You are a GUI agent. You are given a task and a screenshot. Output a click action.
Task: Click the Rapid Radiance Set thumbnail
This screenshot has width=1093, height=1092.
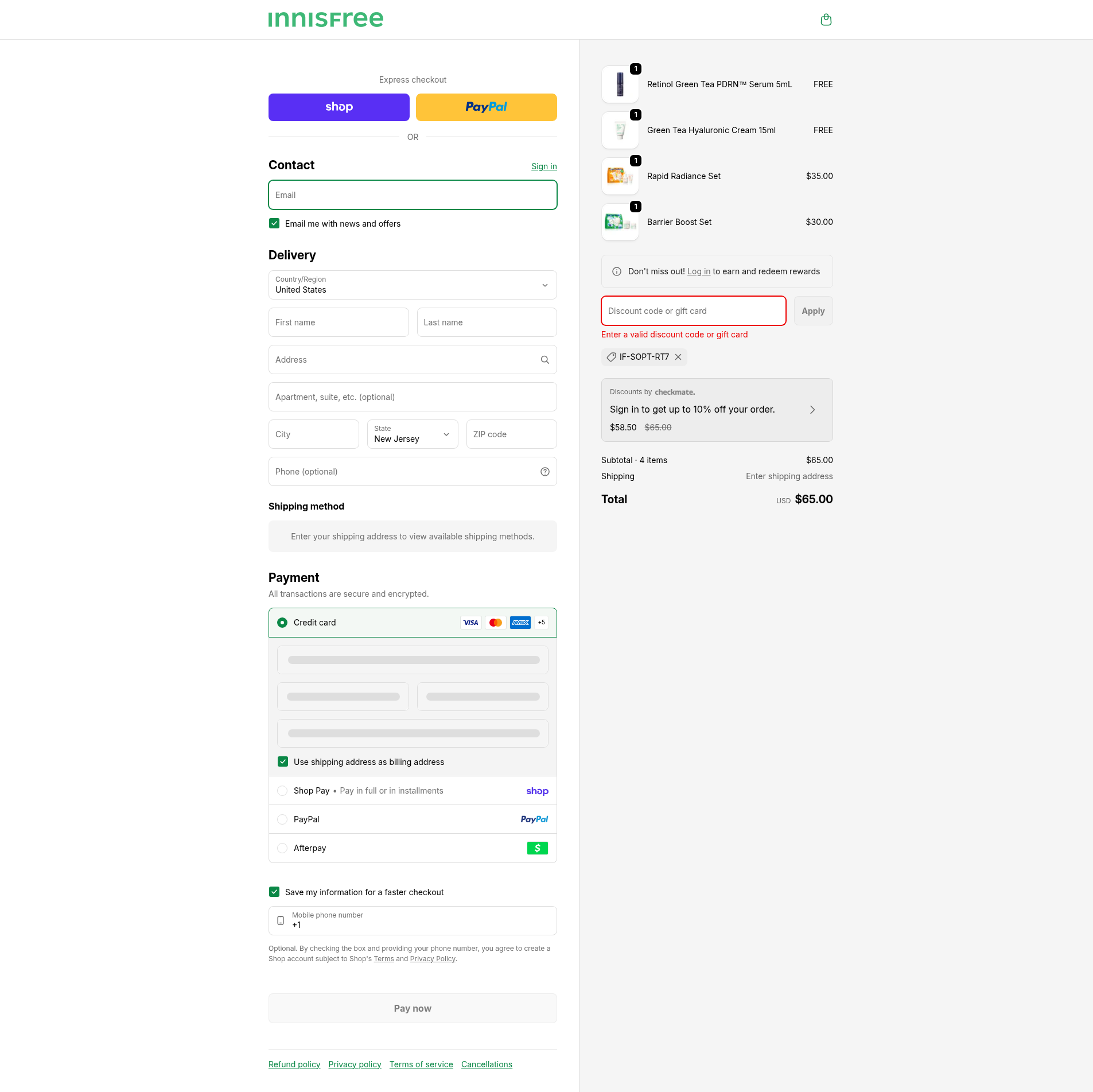[x=620, y=176]
